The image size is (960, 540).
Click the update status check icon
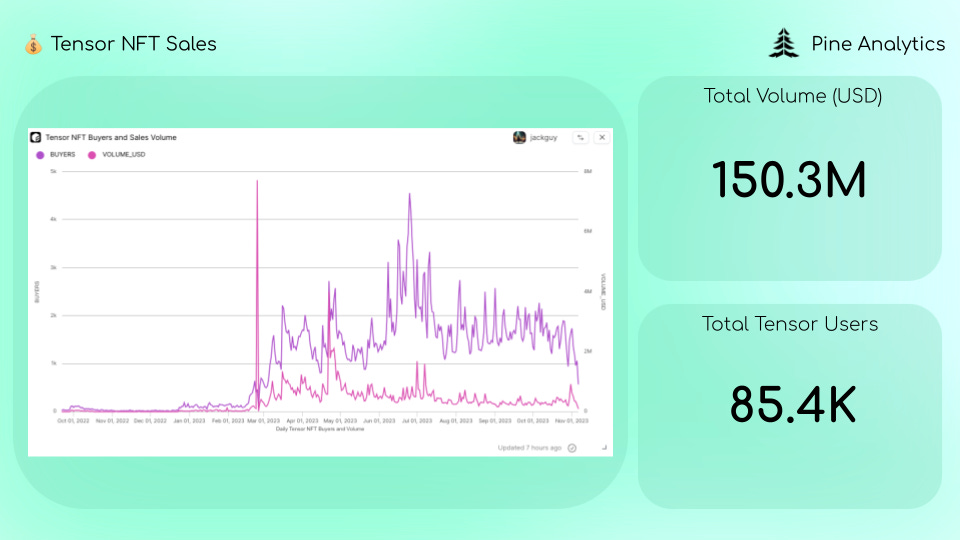coord(572,448)
